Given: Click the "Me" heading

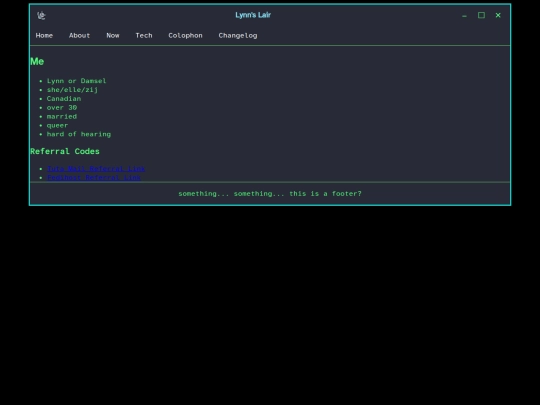Looking at the screenshot, I should tap(37, 62).
